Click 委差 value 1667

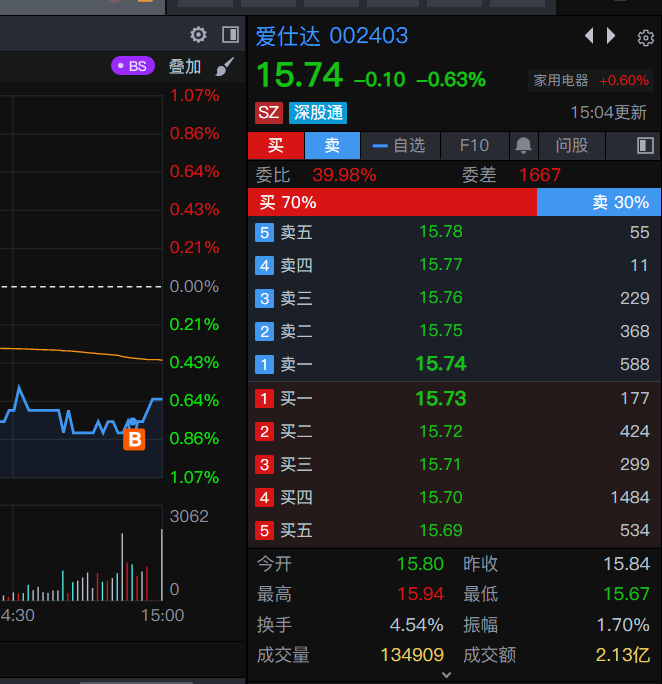(540, 175)
